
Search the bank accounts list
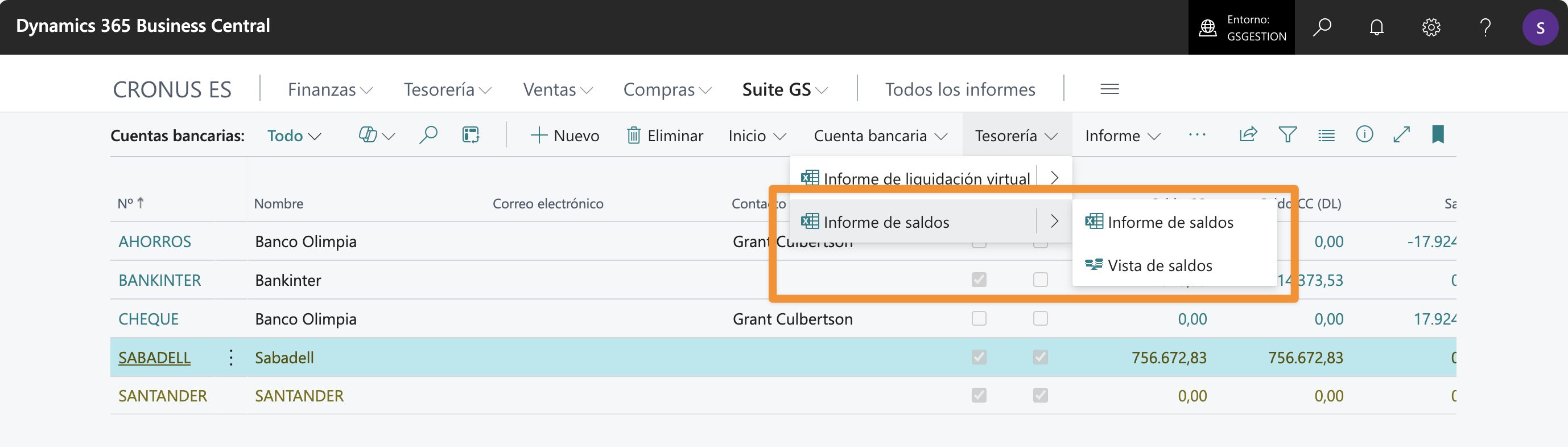pos(428,134)
